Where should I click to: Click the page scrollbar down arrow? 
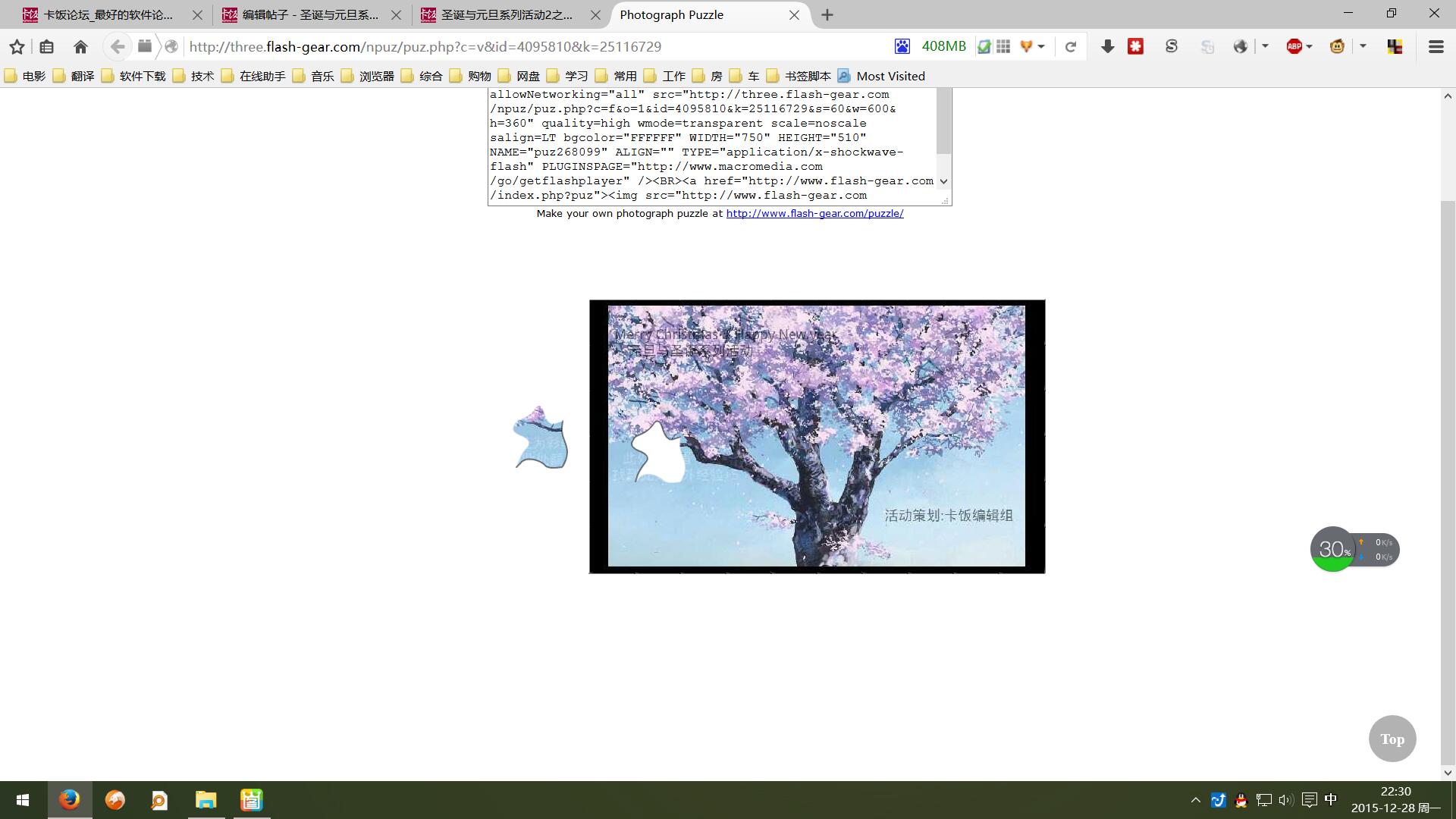(1448, 773)
